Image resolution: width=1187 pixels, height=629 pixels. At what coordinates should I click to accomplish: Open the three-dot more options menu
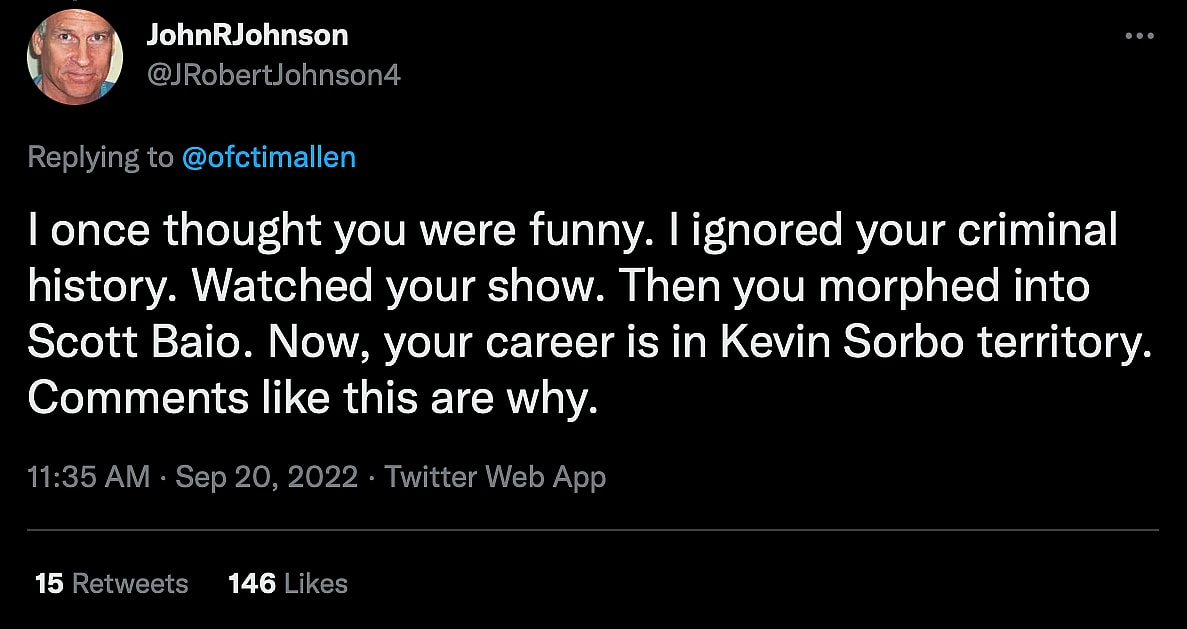pos(1139,36)
